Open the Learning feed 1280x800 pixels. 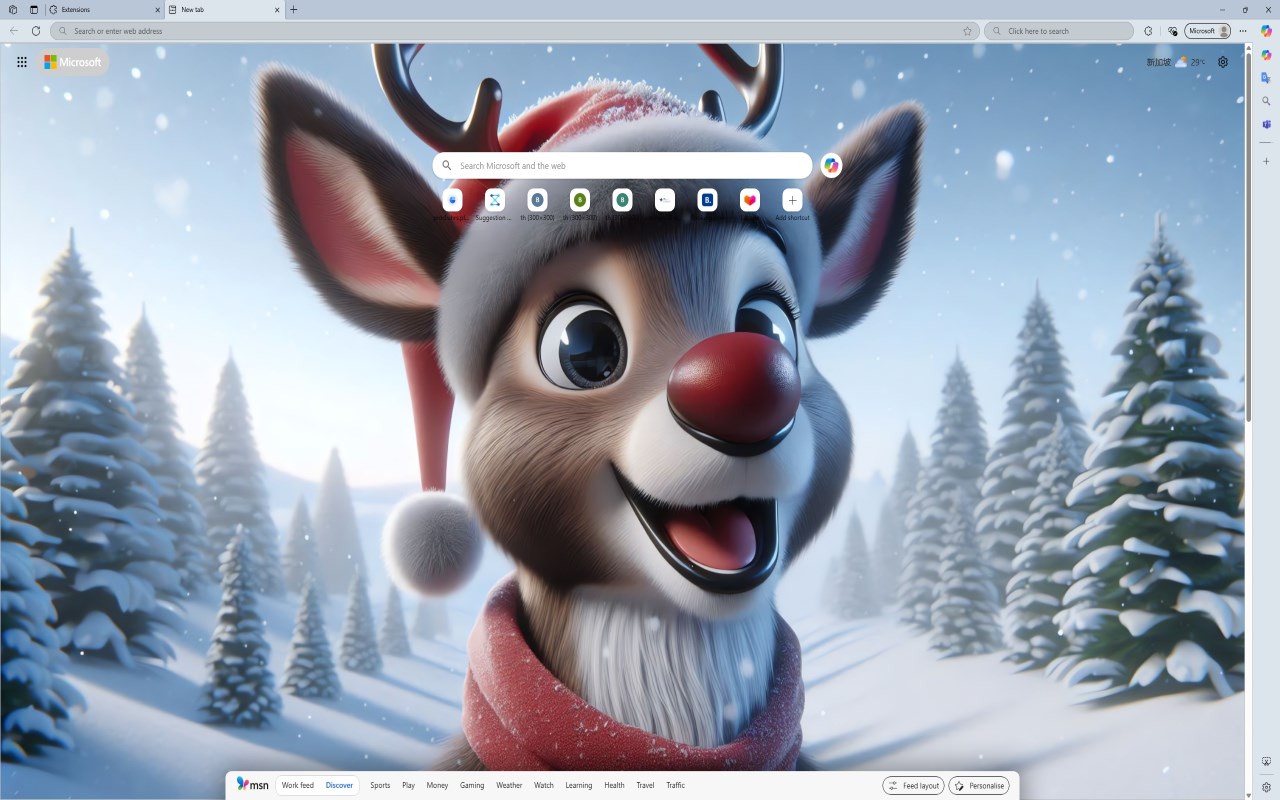[578, 785]
